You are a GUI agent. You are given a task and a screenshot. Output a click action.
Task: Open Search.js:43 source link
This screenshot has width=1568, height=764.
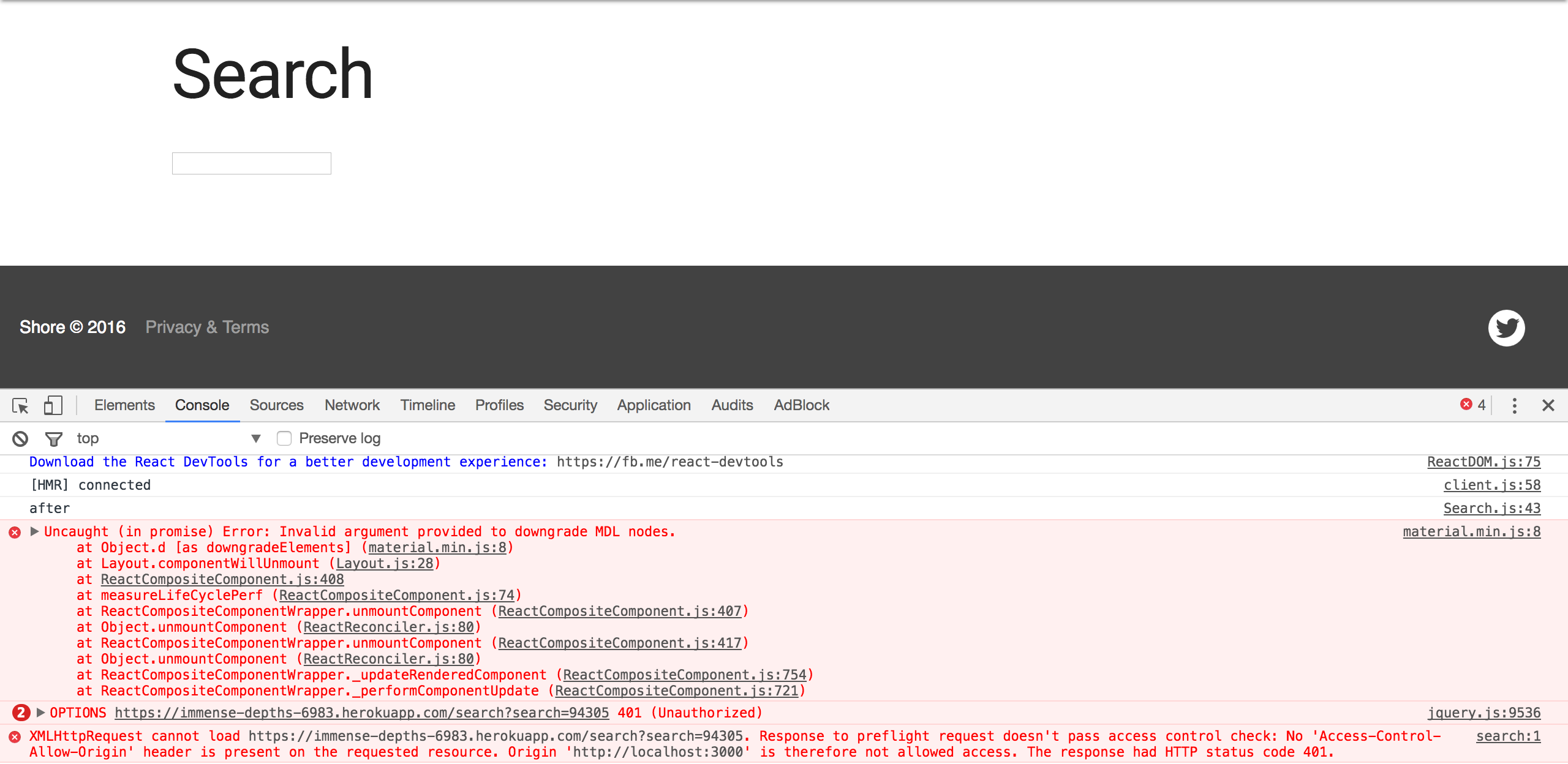pos(1492,508)
